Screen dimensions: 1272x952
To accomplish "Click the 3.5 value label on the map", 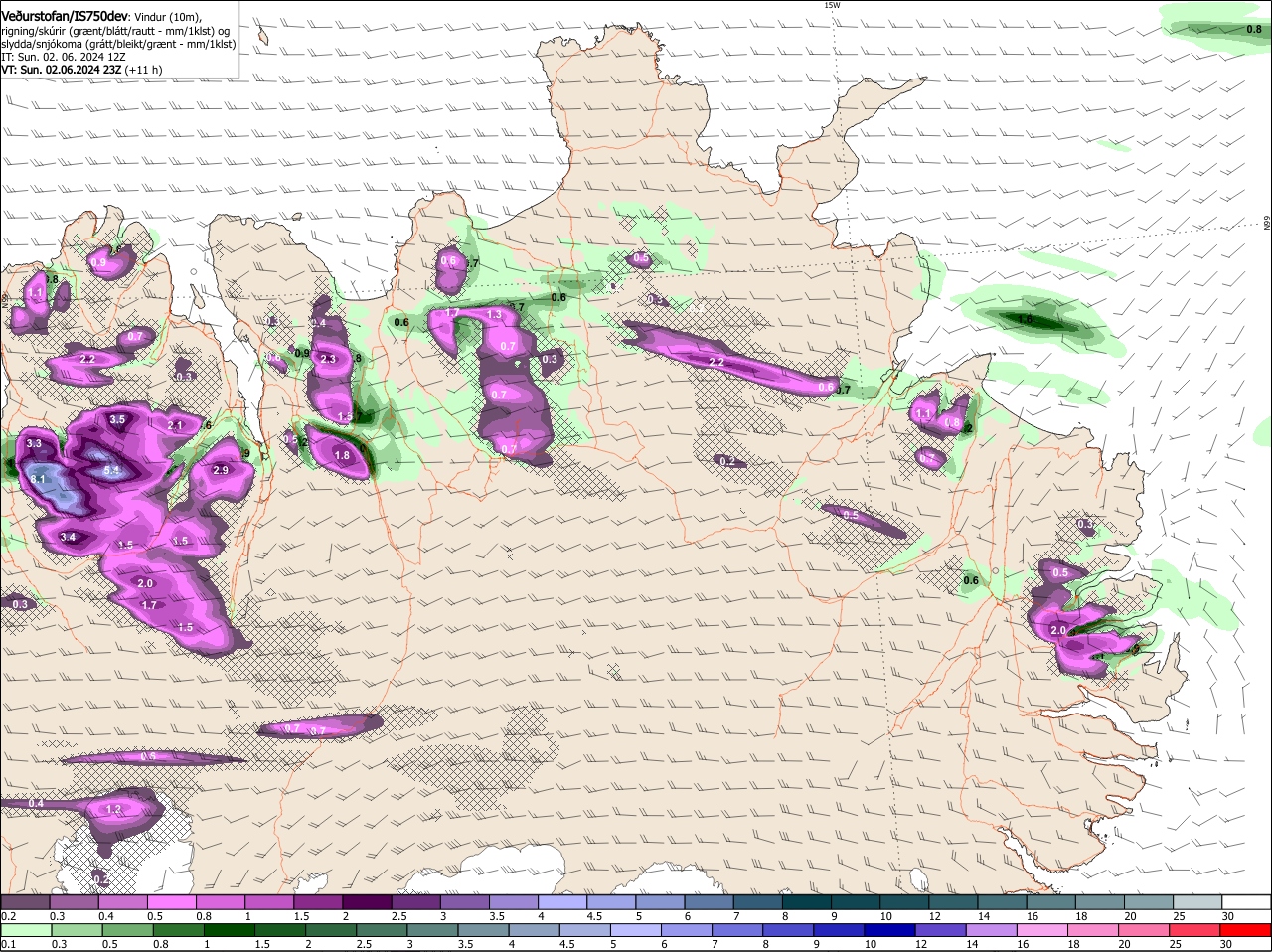I will (x=117, y=419).
